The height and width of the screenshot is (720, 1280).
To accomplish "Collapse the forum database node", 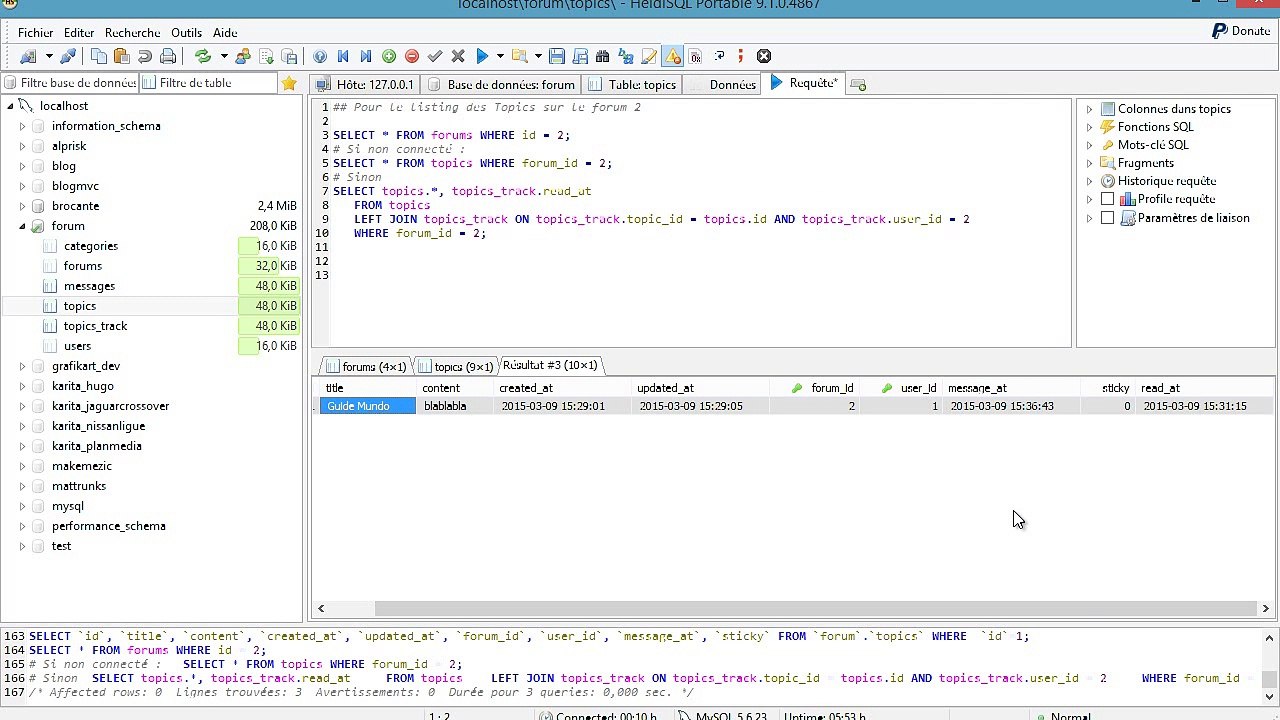I will pos(22,226).
